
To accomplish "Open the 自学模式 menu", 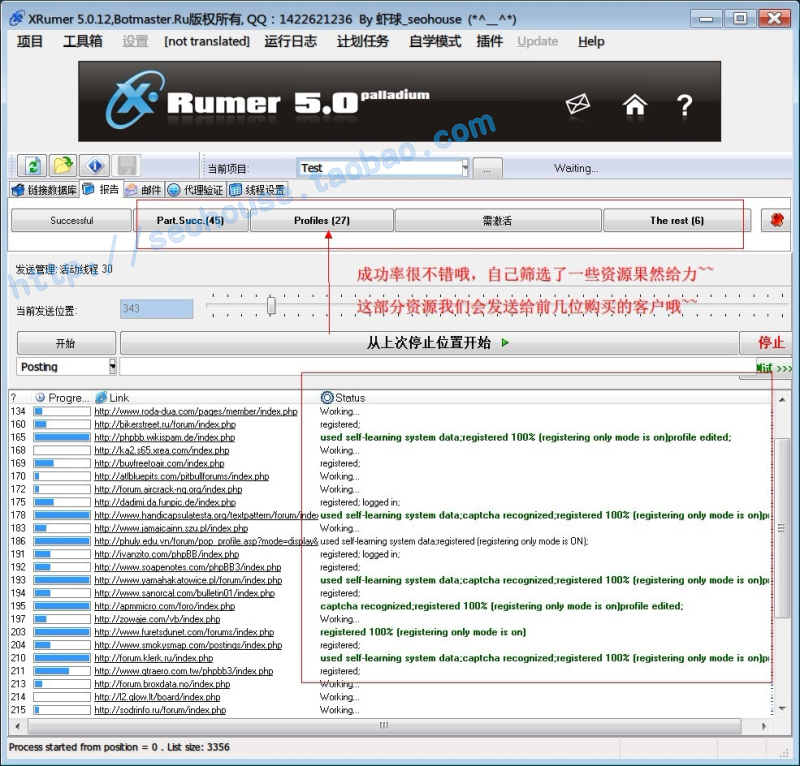I will coord(435,41).
